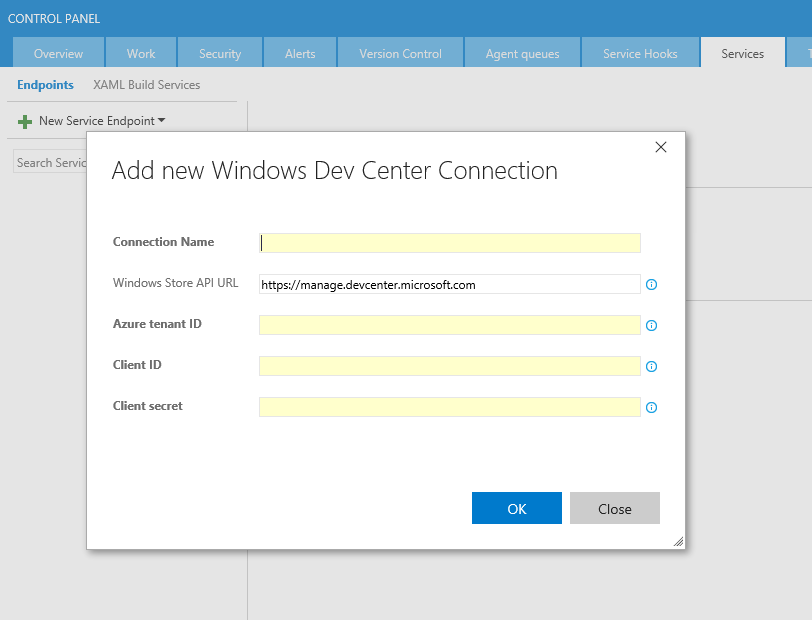Select the Version Control tab
The image size is (812, 620).
pos(400,54)
